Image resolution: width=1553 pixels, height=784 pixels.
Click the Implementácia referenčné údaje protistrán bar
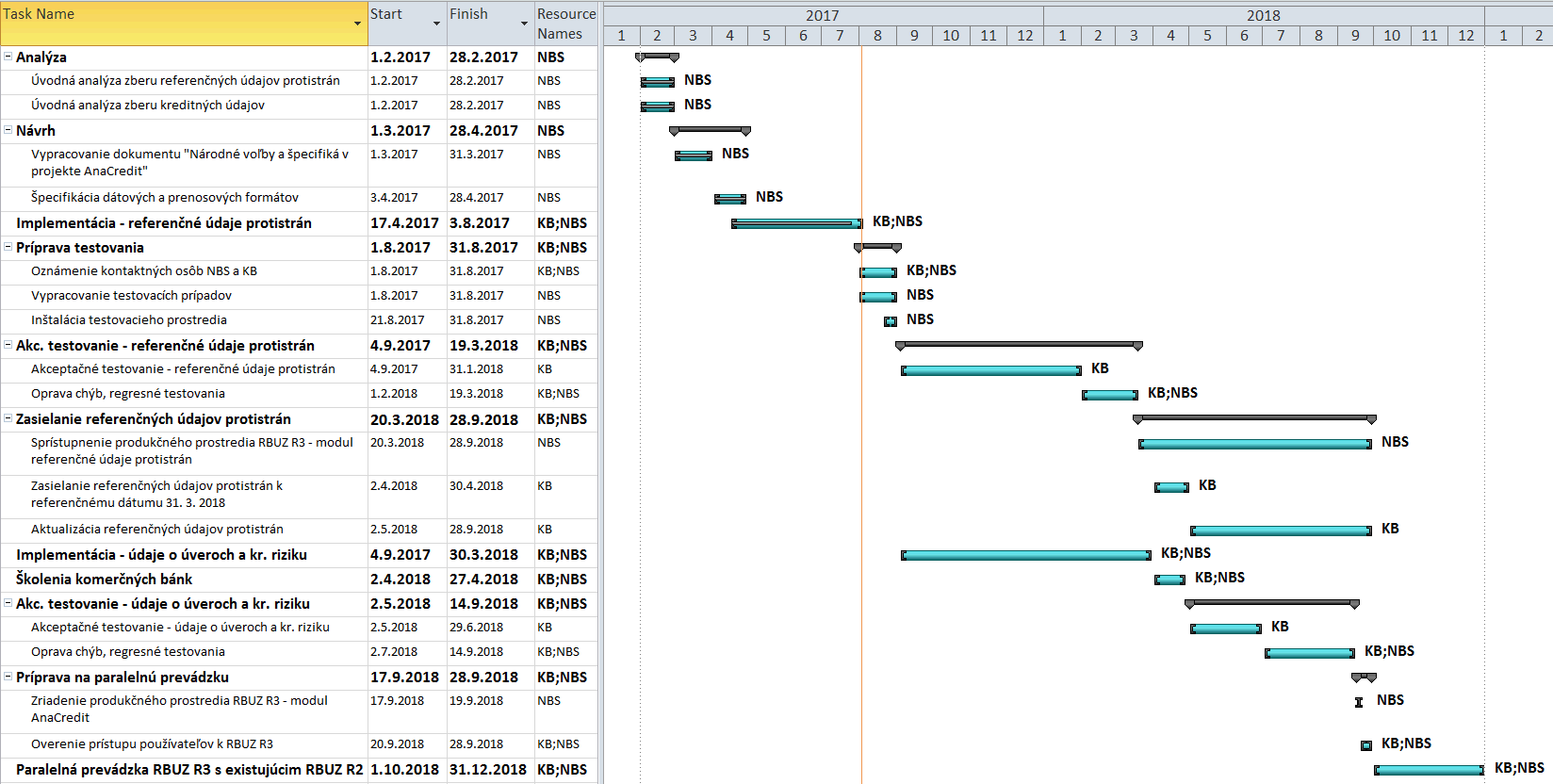(796, 223)
